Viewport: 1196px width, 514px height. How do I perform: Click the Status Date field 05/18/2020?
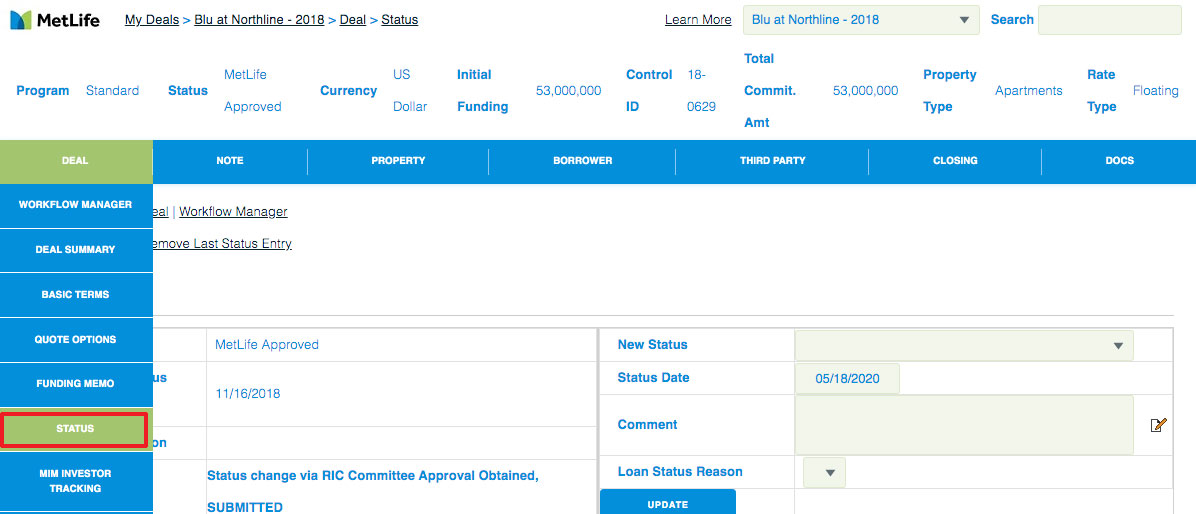[x=847, y=379]
